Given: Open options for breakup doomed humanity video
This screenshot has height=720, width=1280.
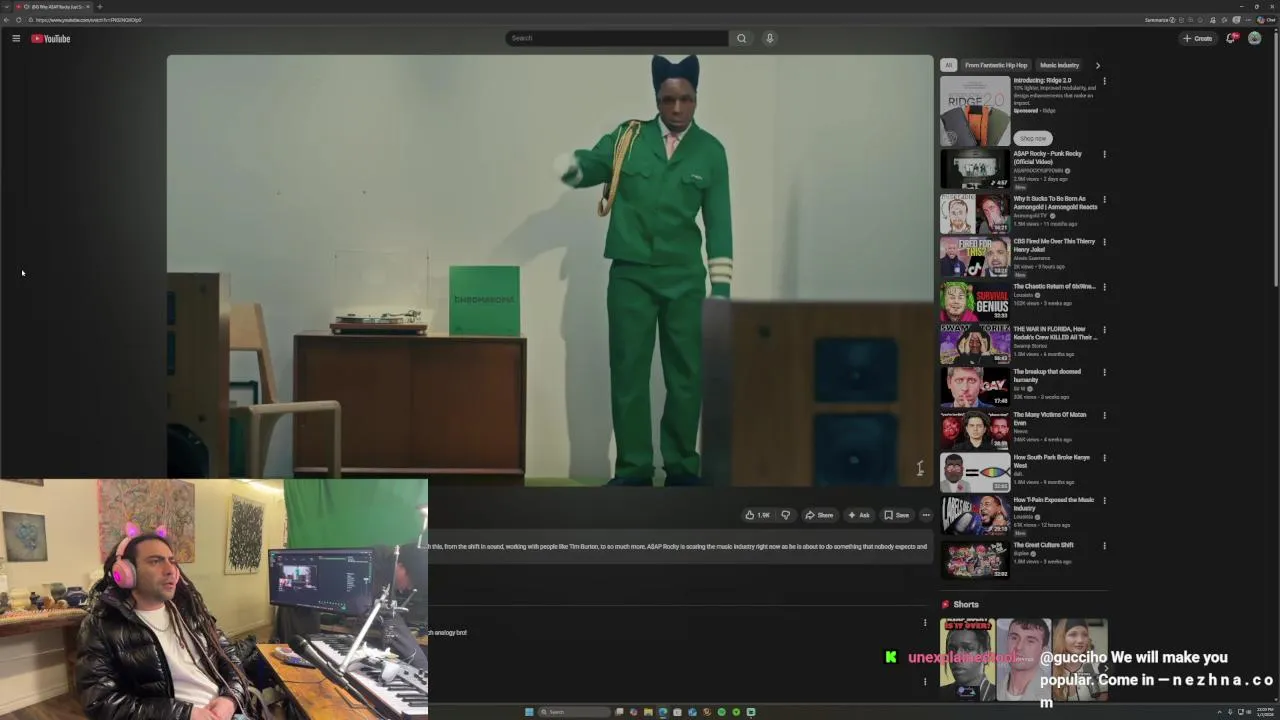Looking at the screenshot, I should click(1104, 372).
